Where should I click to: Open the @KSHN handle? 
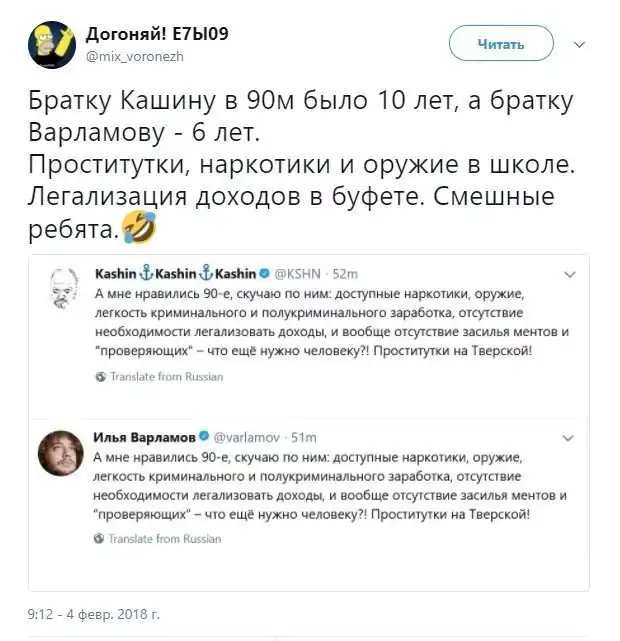[297, 274]
